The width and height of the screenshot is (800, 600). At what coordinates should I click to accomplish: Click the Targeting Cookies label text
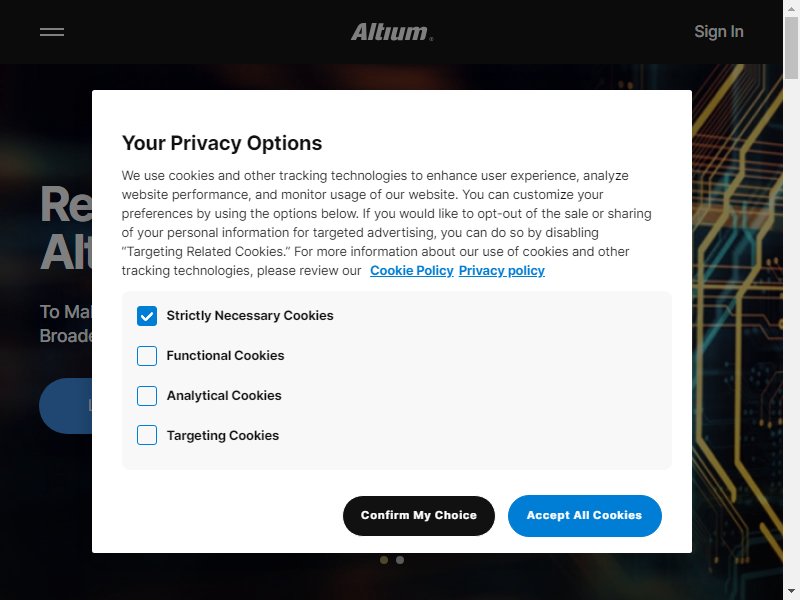click(x=223, y=436)
